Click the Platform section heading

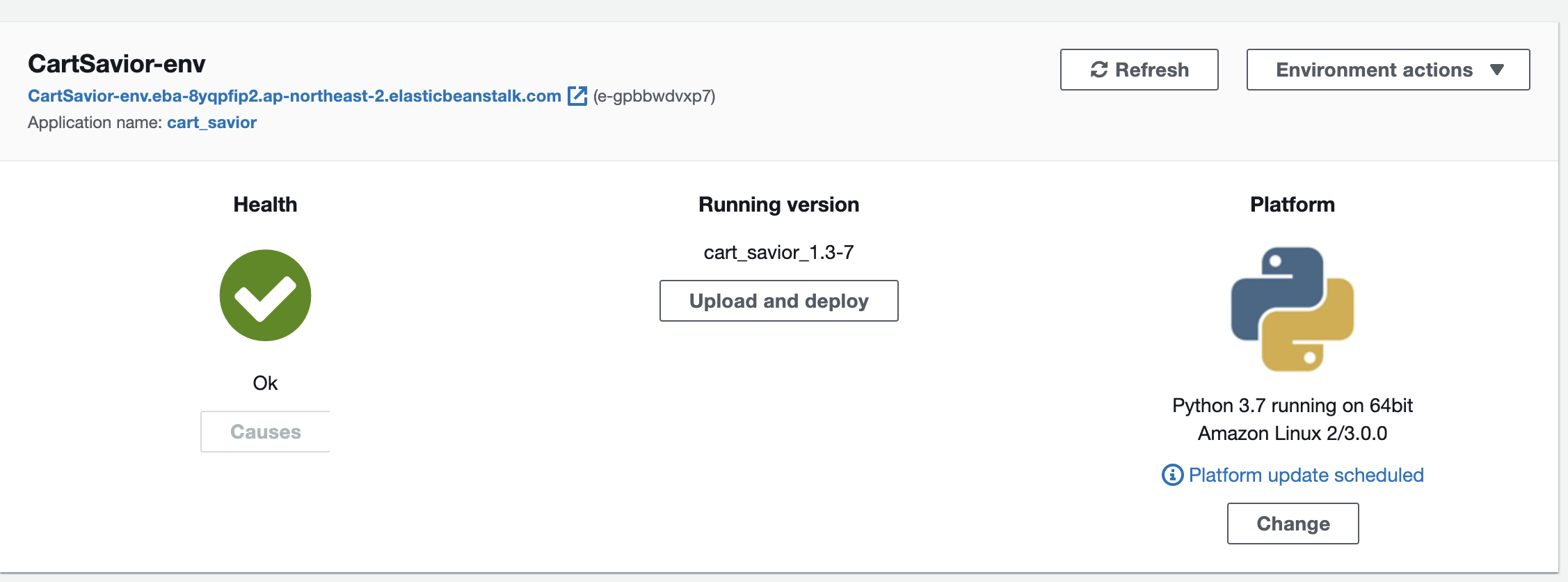click(x=1292, y=205)
